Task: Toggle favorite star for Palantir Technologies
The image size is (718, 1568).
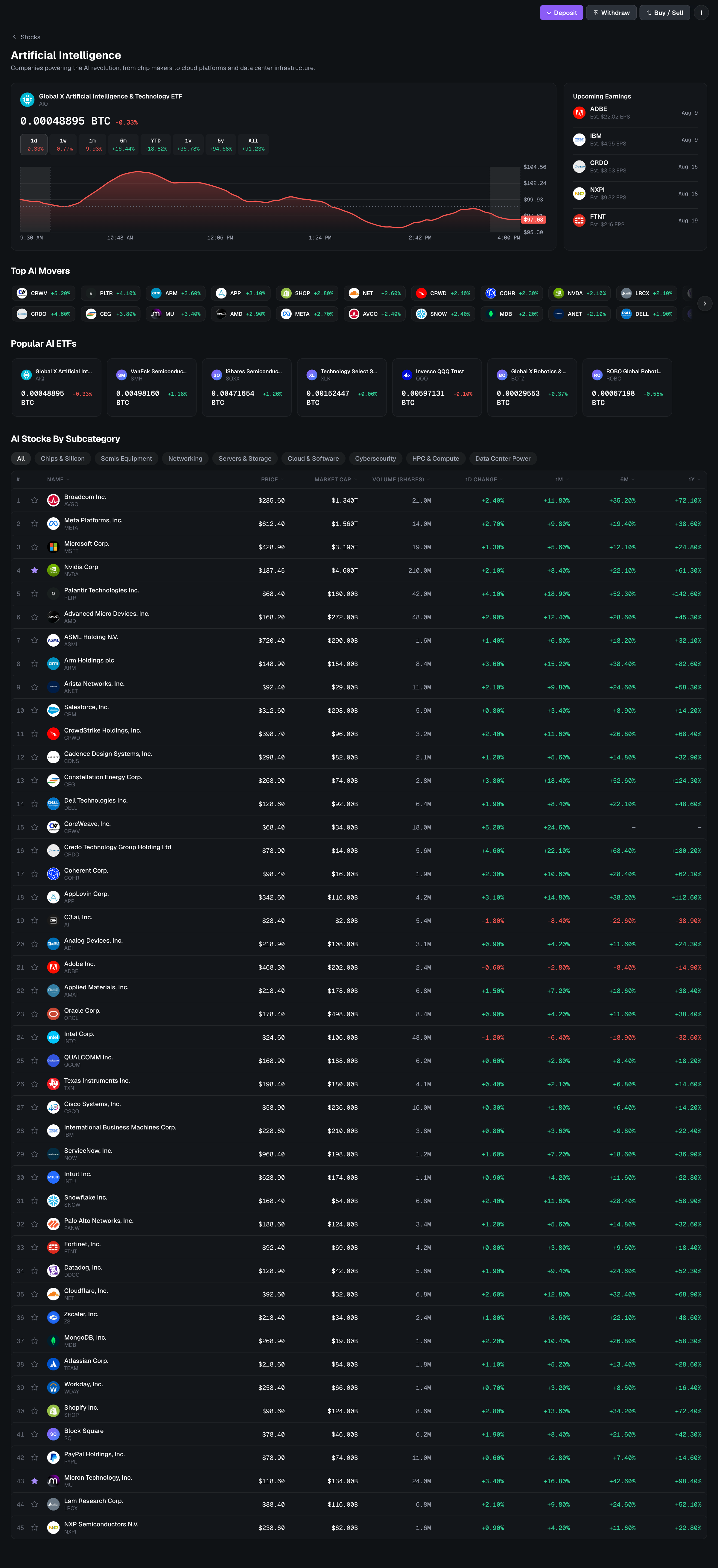Action: click(x=35, y=594)
